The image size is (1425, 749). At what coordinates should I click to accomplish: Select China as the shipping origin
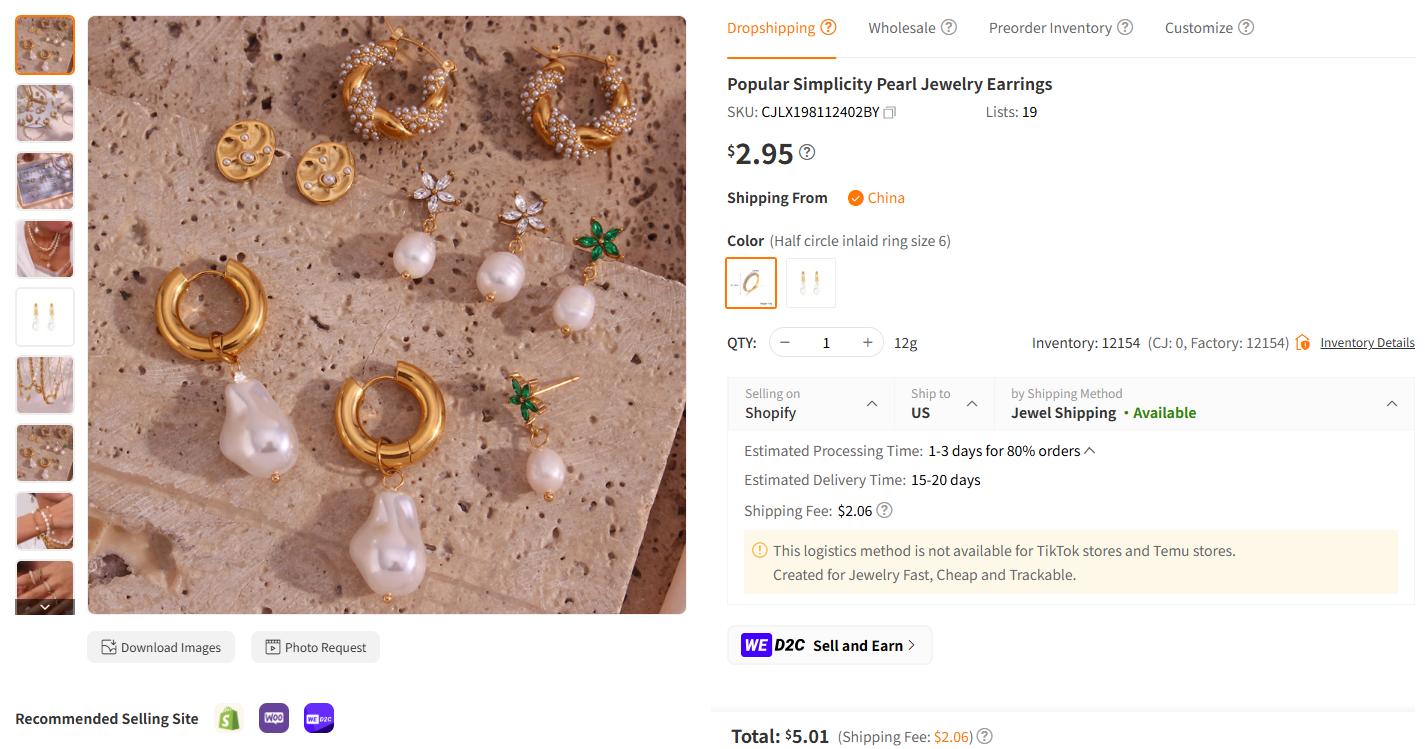(876, 197)
